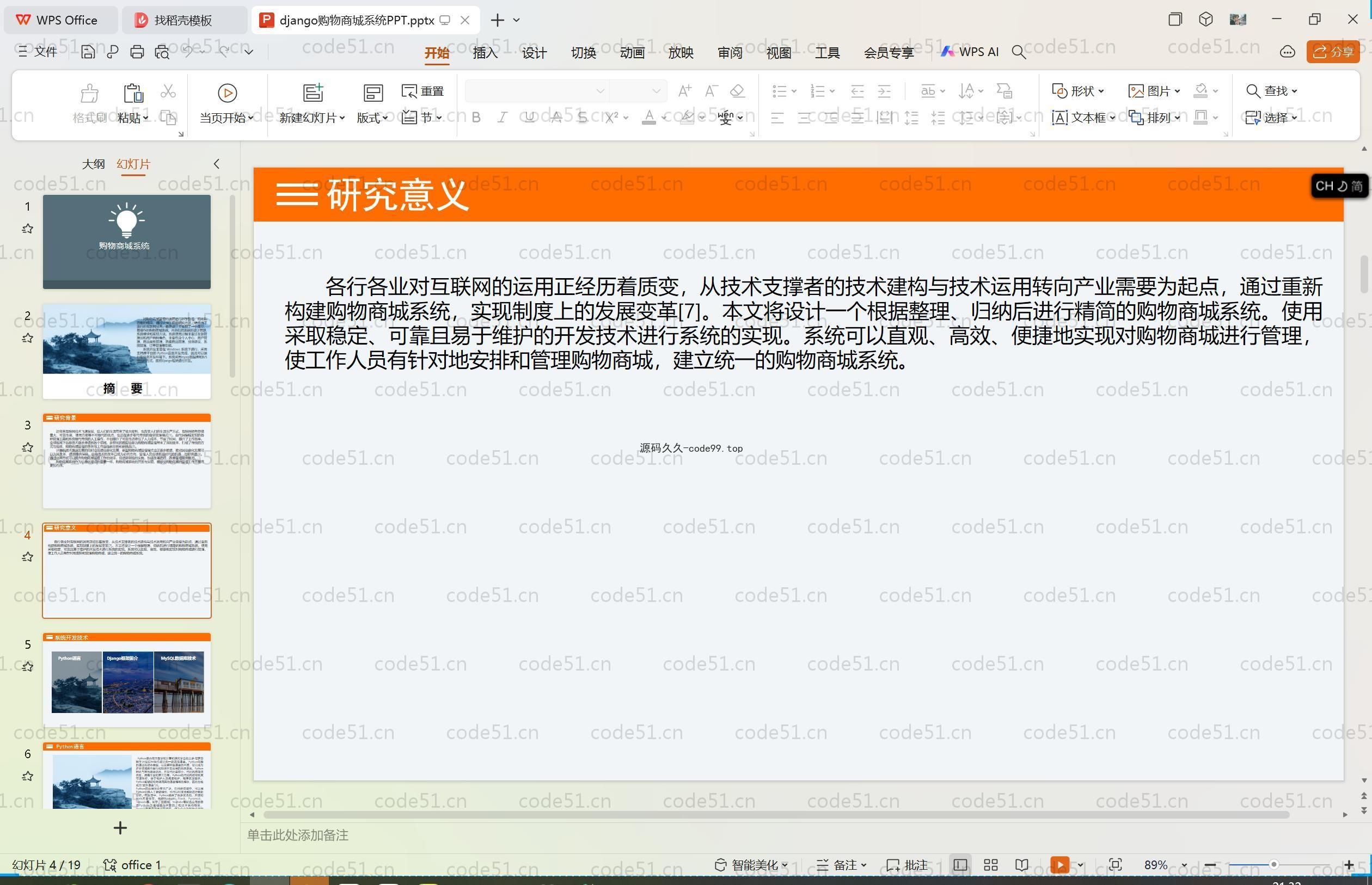Start slideshow from current page icon
Image resolution: width=1372 pixels, height=885 pixels.
pos(227,93)
